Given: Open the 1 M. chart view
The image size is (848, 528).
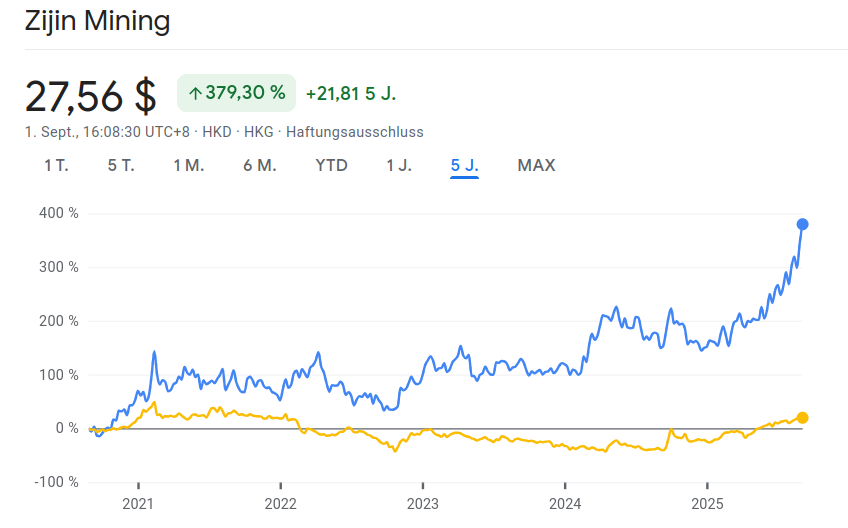Looking at the screenshot, I should 188,165.
